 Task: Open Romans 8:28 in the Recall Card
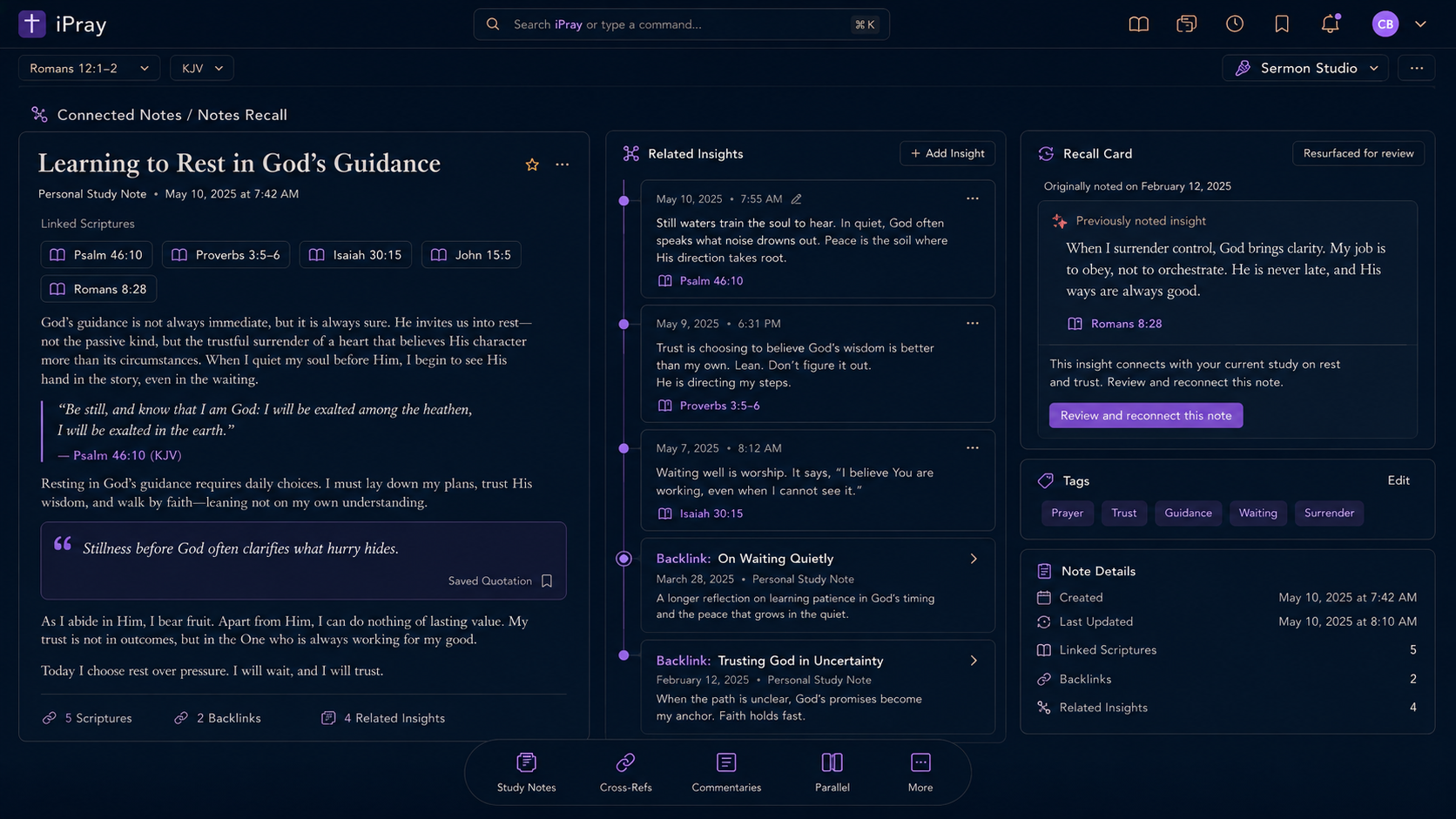1116,324
